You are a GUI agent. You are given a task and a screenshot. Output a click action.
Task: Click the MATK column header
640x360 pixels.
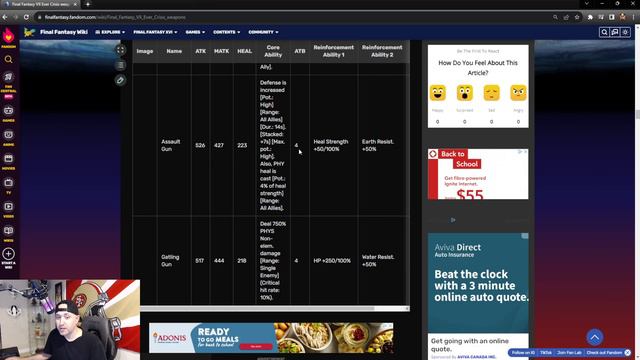click(x=221, y=51)
